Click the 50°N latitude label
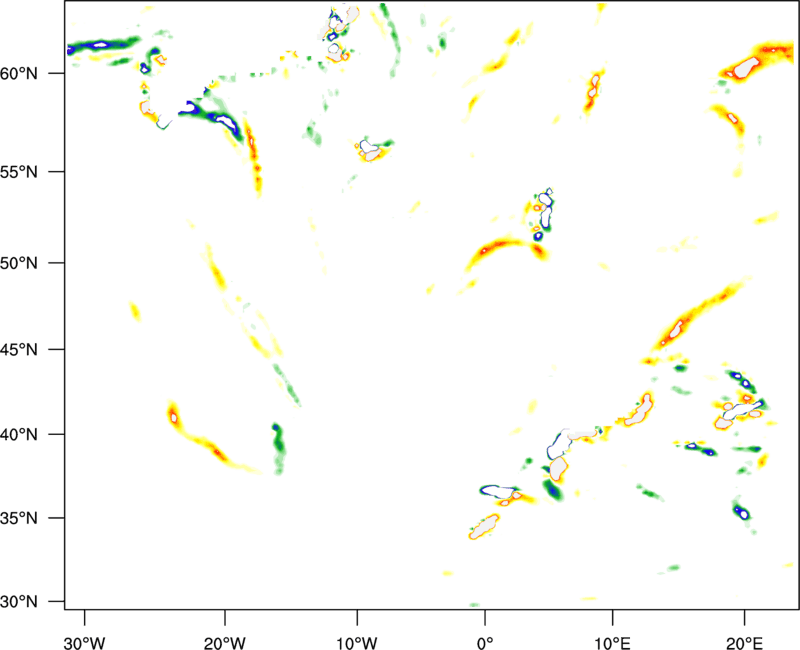The height and width of the screenshot is (650, 800). [x=19, y=263]
